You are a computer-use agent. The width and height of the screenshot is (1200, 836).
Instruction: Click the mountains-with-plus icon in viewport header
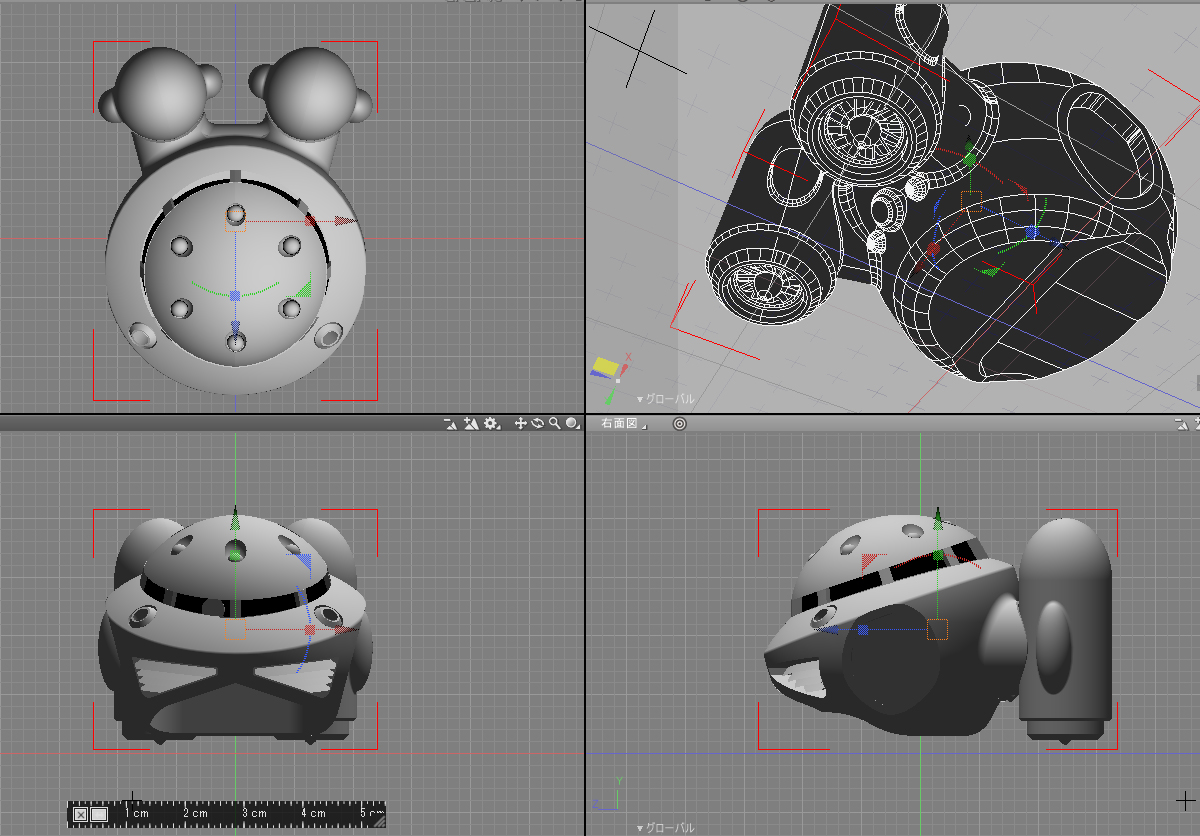click(471, 424)
